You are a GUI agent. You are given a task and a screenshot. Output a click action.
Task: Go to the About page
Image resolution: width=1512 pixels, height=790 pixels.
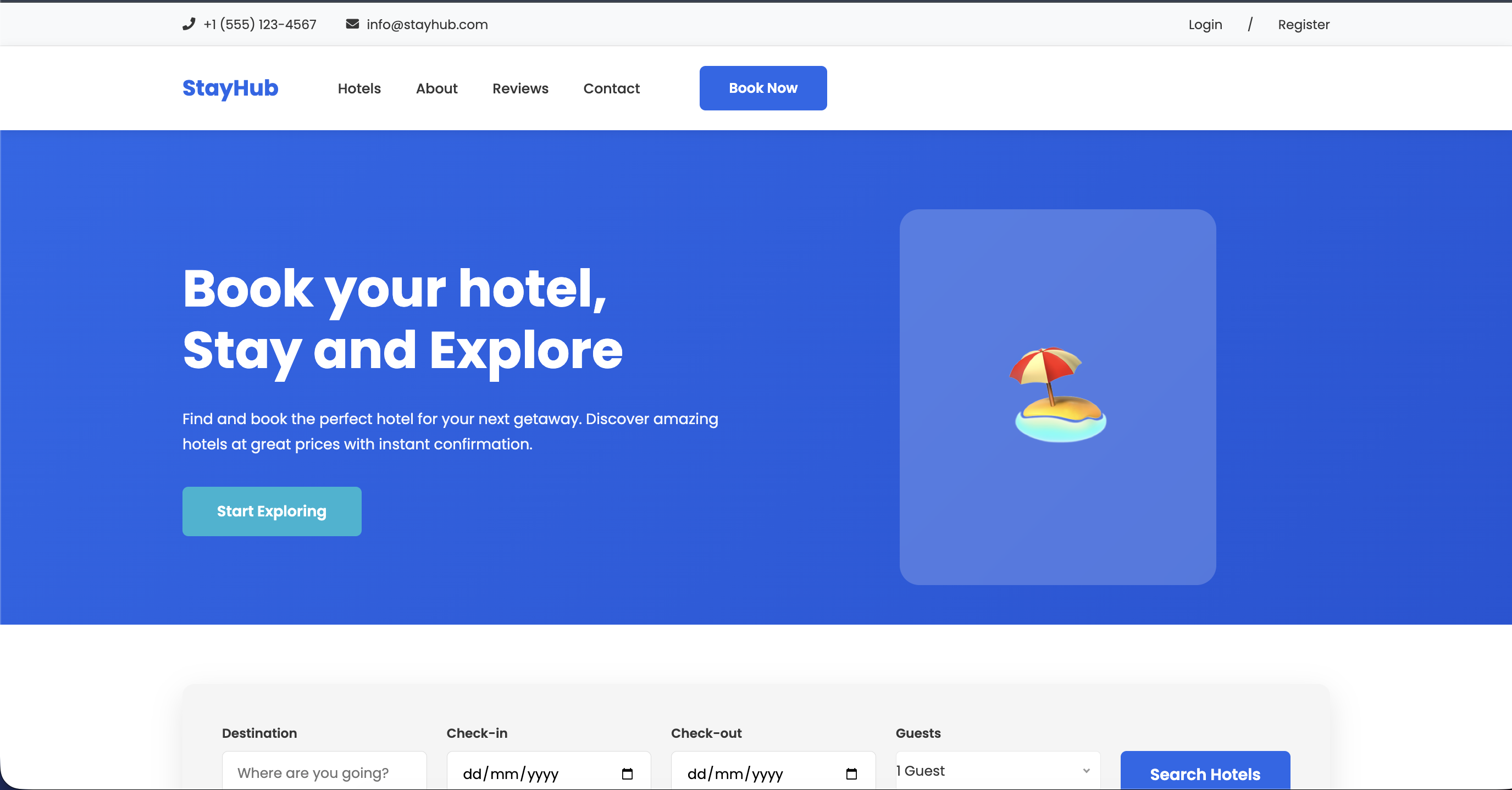437,88
